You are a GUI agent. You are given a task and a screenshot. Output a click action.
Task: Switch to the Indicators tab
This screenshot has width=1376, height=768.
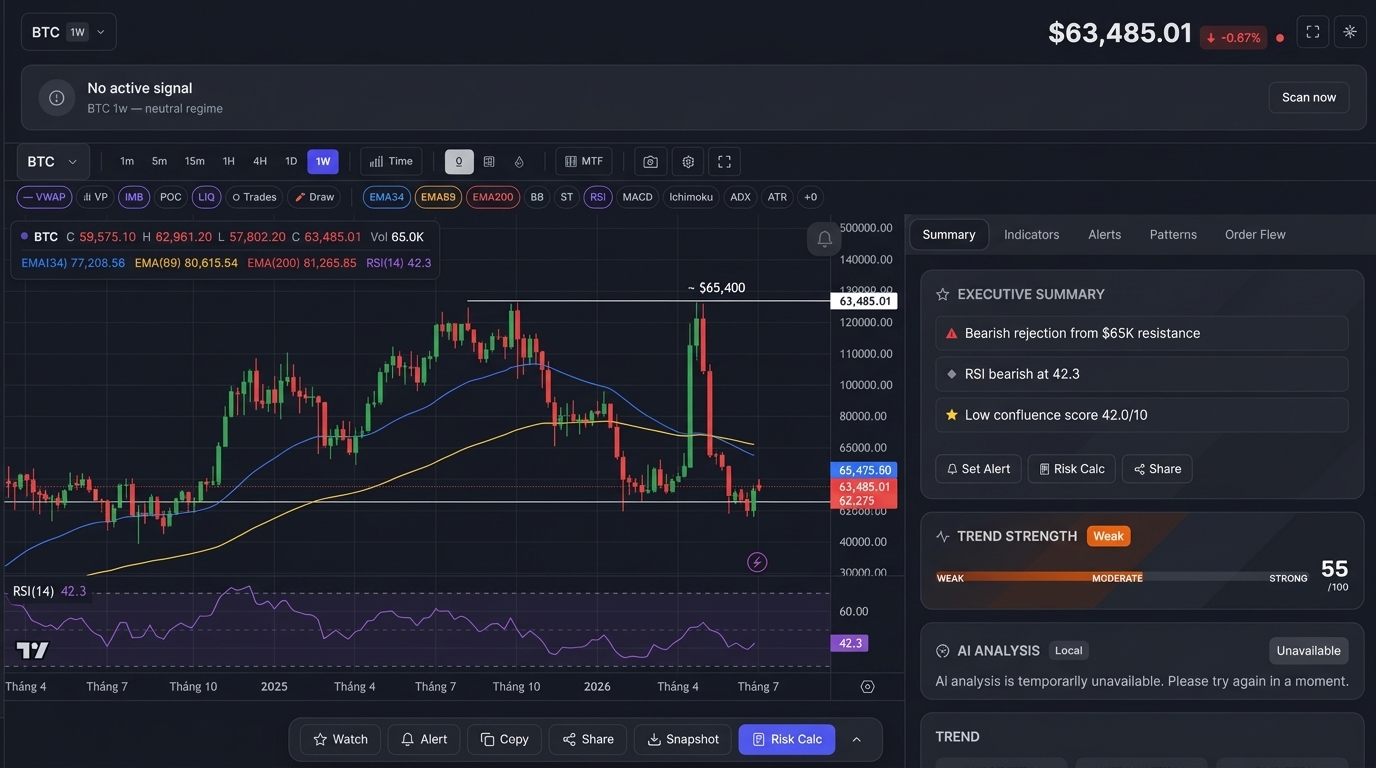pyautogui.click(x=1031, y=235)
